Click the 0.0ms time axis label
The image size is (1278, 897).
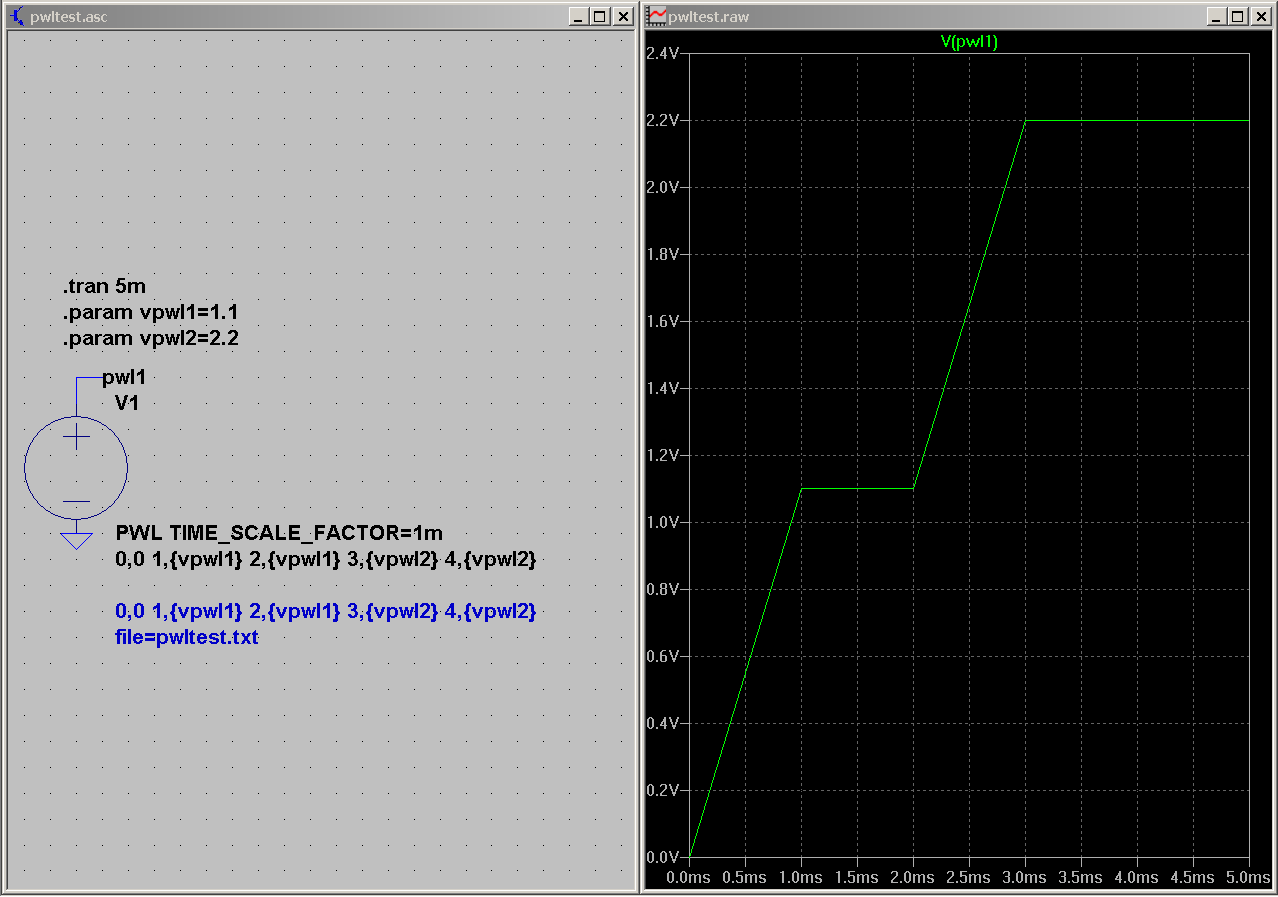pos(689,877)
